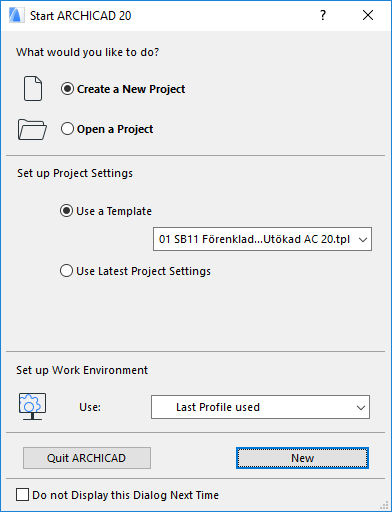Close the Start ARCHICAD 20 dialog
392x512 pixels.
(x=368, y=15)
